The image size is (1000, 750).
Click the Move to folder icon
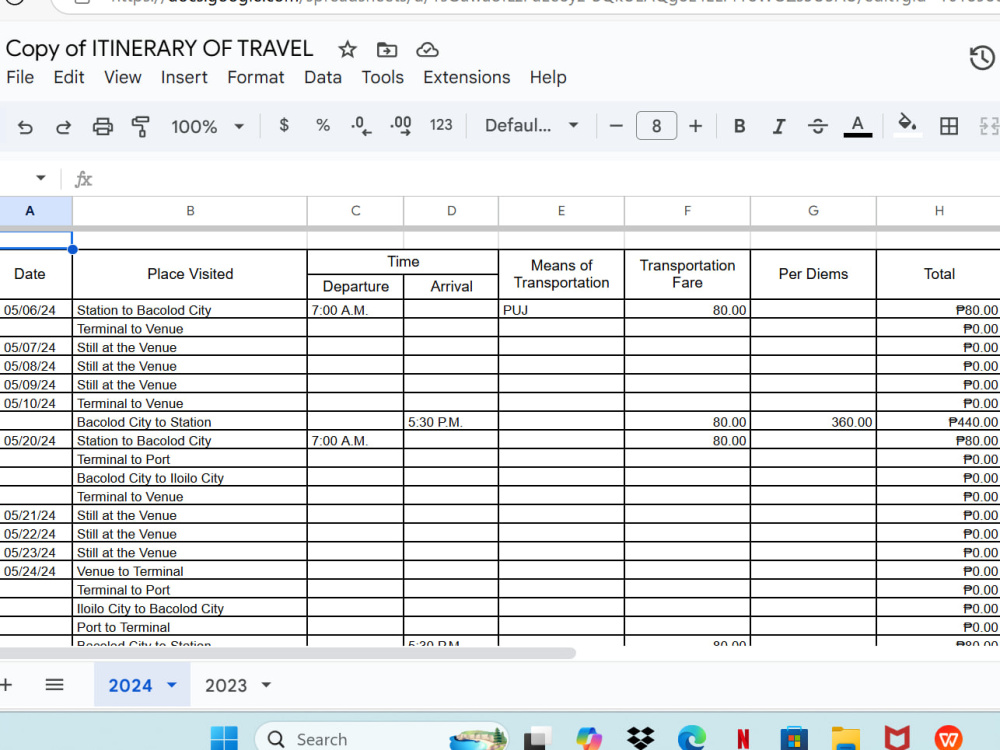click(386, 49)
